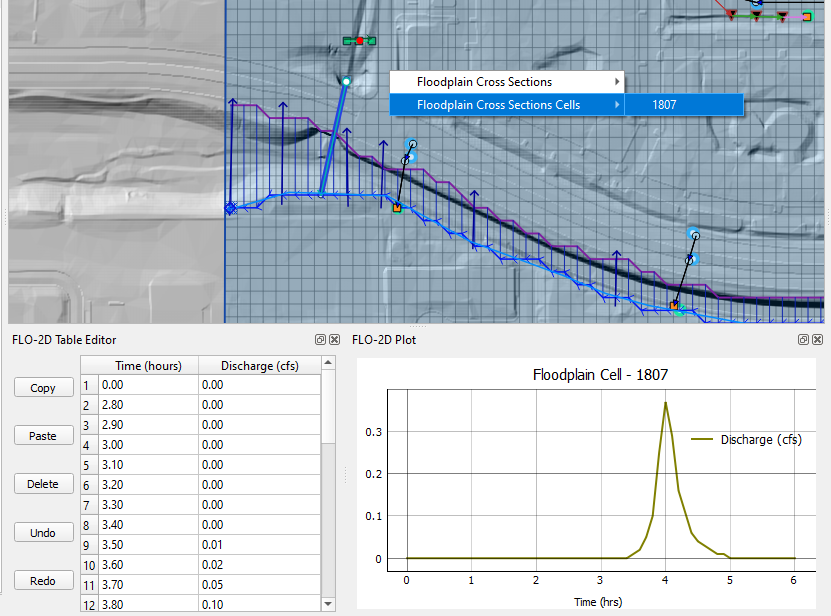Float the FLO-2D Table Editor panel
Viewport: 831px width, 616px height.
pyautogui.click(x=320, y=340)
